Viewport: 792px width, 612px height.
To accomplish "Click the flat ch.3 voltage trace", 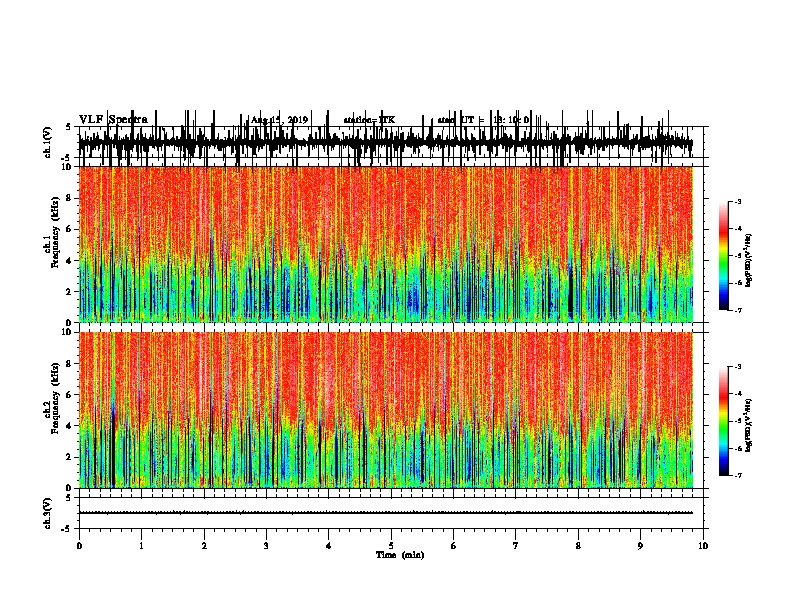I will click(386, 513).
